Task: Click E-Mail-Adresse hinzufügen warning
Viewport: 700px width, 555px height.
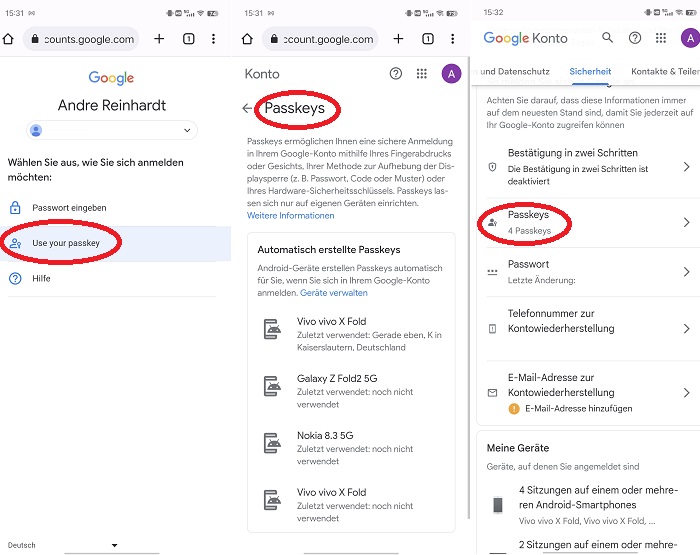Action: 571,409
